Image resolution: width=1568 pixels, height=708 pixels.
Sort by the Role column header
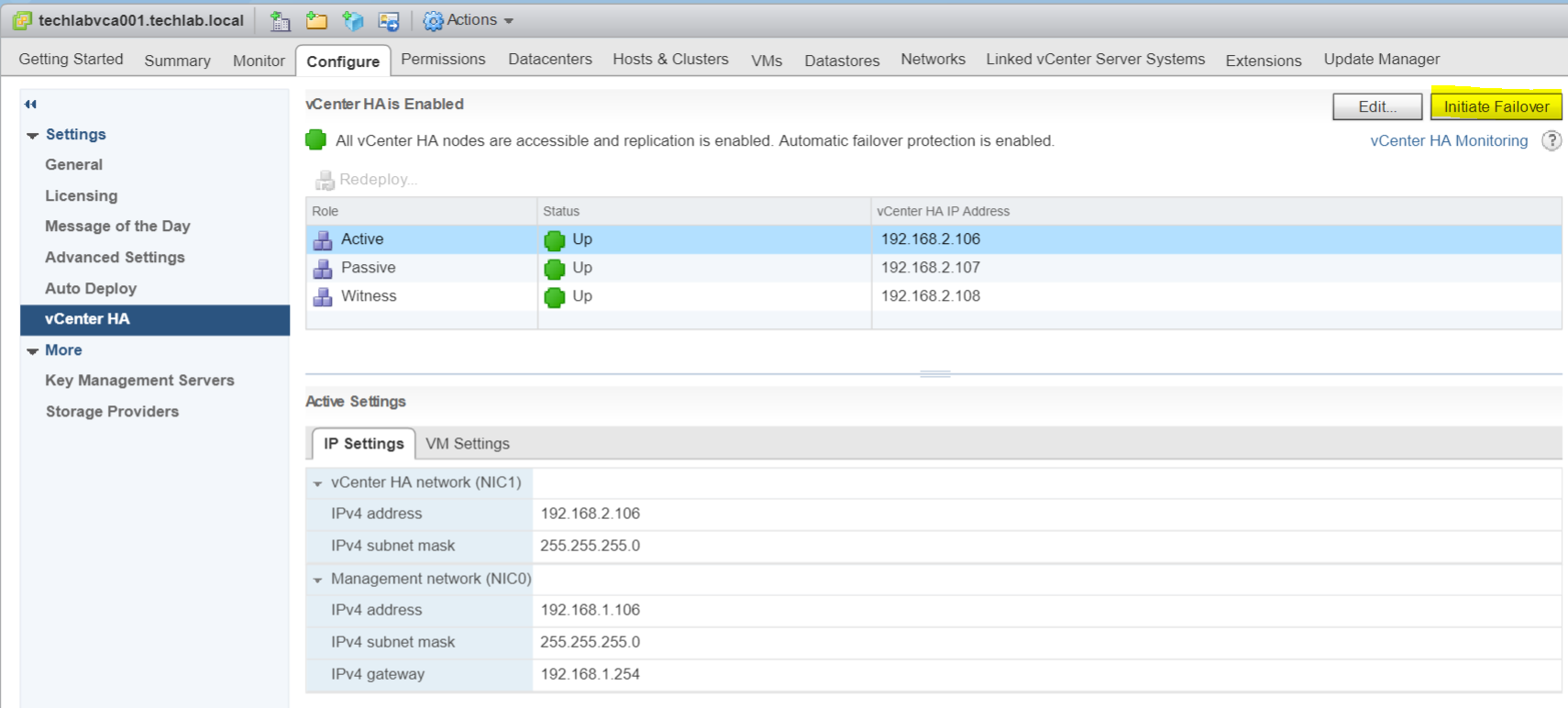click(421, 211)
